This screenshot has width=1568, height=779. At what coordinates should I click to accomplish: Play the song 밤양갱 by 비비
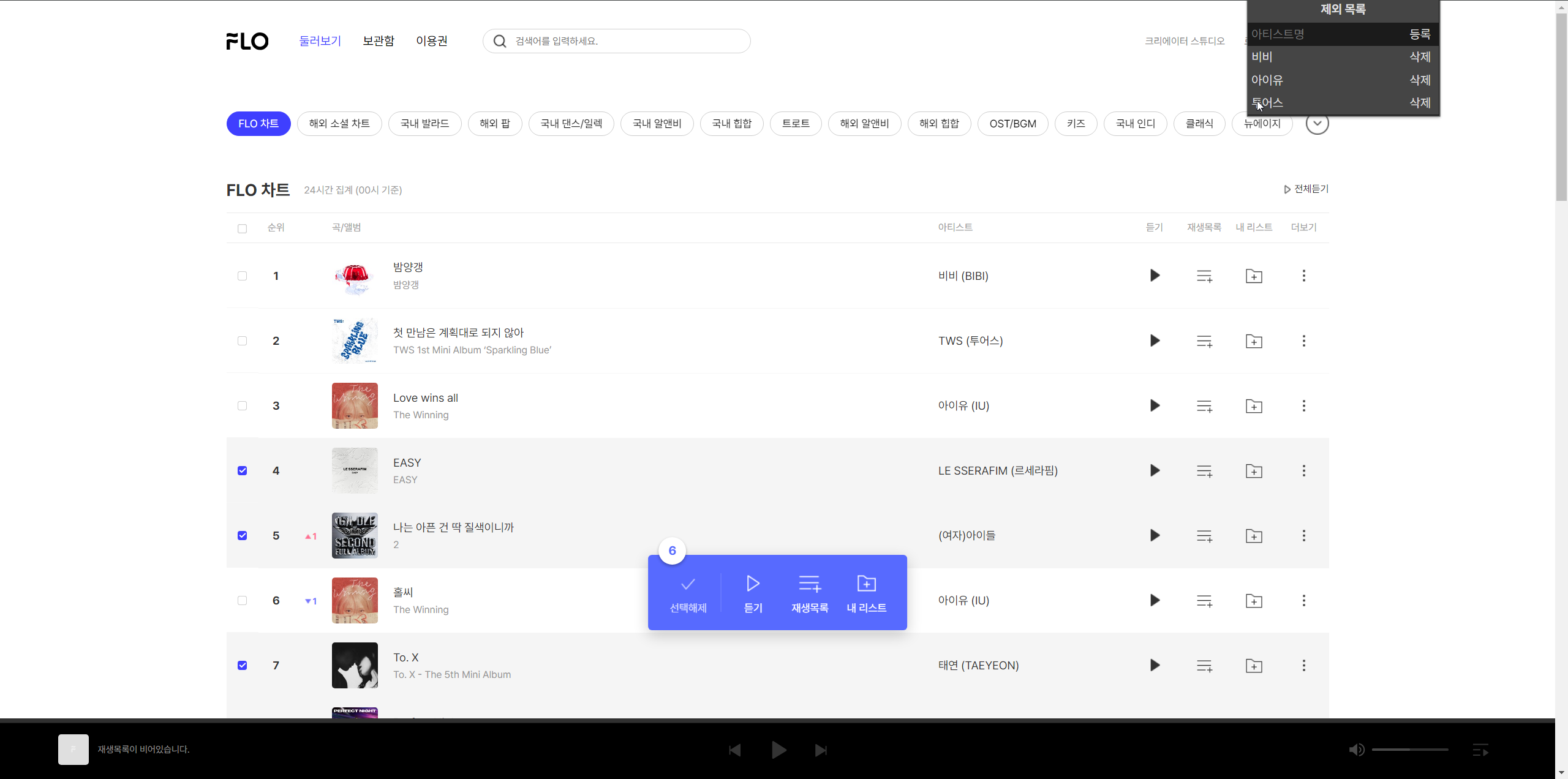[x=1155, y=276]
